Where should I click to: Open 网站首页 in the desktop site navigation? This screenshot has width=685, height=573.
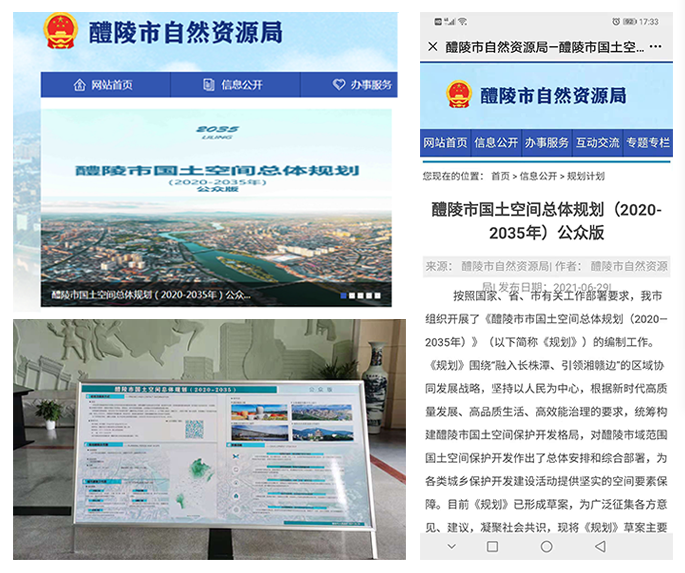tap(105, 84)
